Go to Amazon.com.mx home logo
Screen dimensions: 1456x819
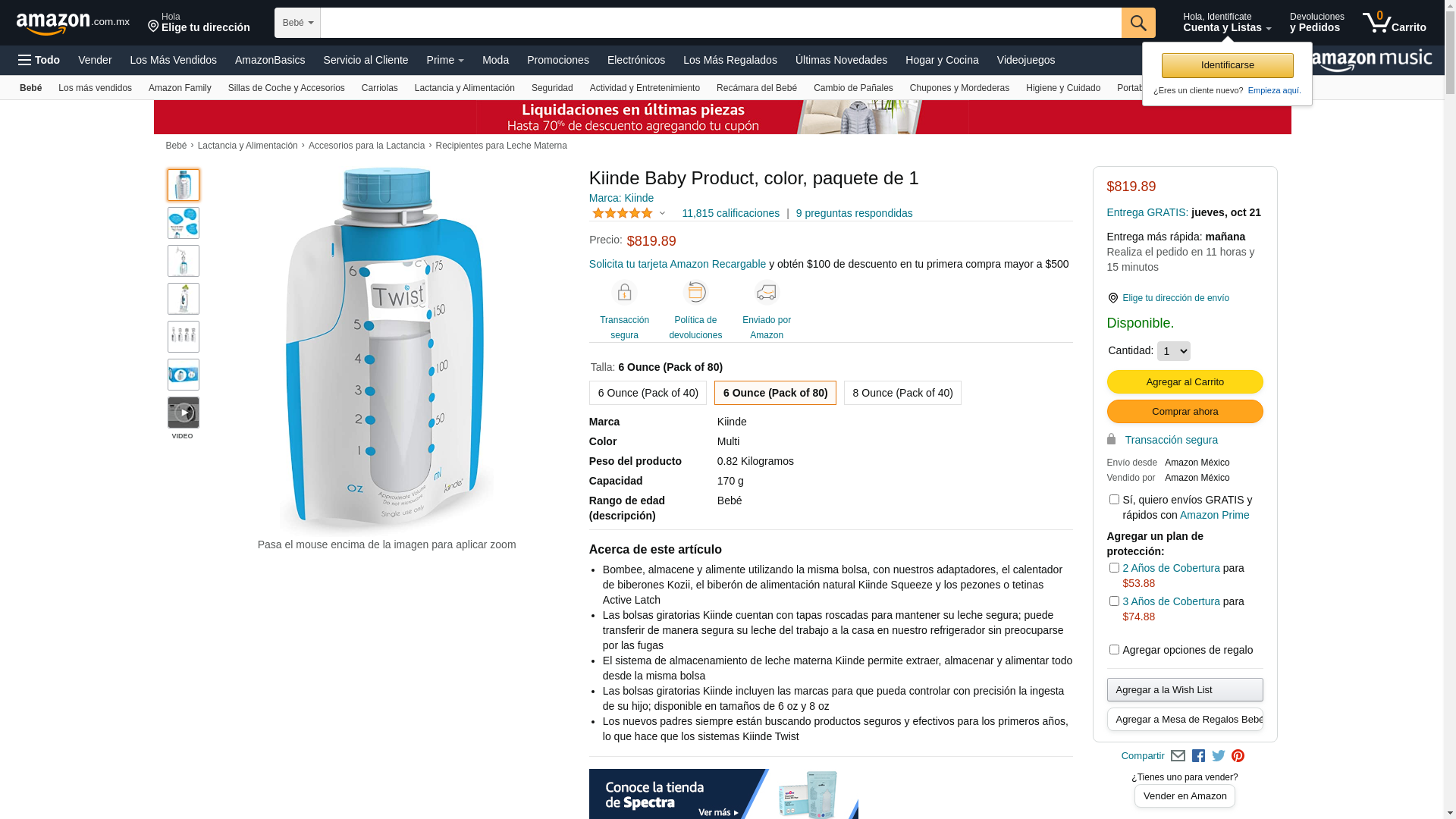click(x=73, y=23)
